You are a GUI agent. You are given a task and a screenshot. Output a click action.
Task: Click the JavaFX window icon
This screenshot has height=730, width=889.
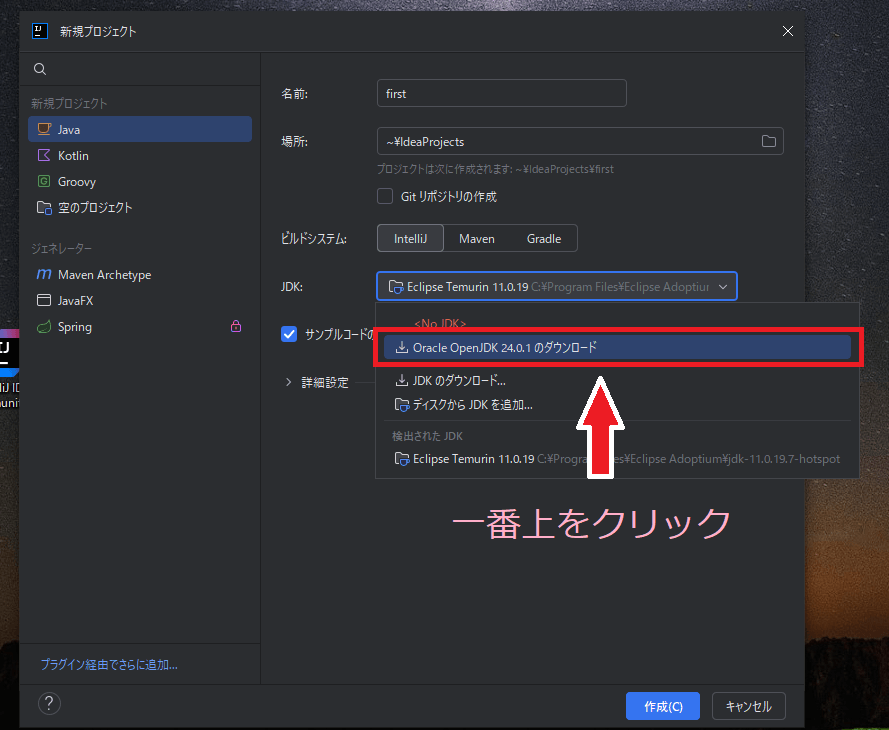coord(44,300)
